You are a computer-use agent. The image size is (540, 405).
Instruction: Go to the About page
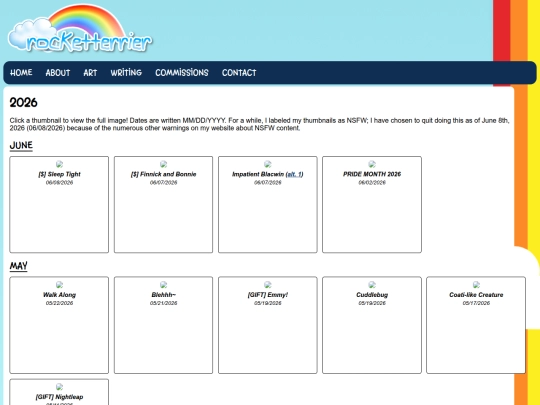[x=58, y=73]
